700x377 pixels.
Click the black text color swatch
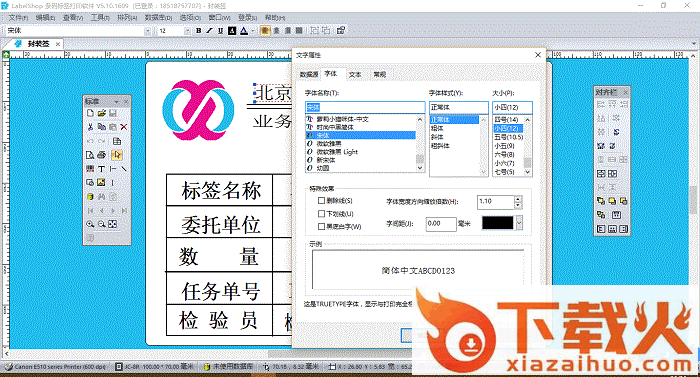(498, 222)
